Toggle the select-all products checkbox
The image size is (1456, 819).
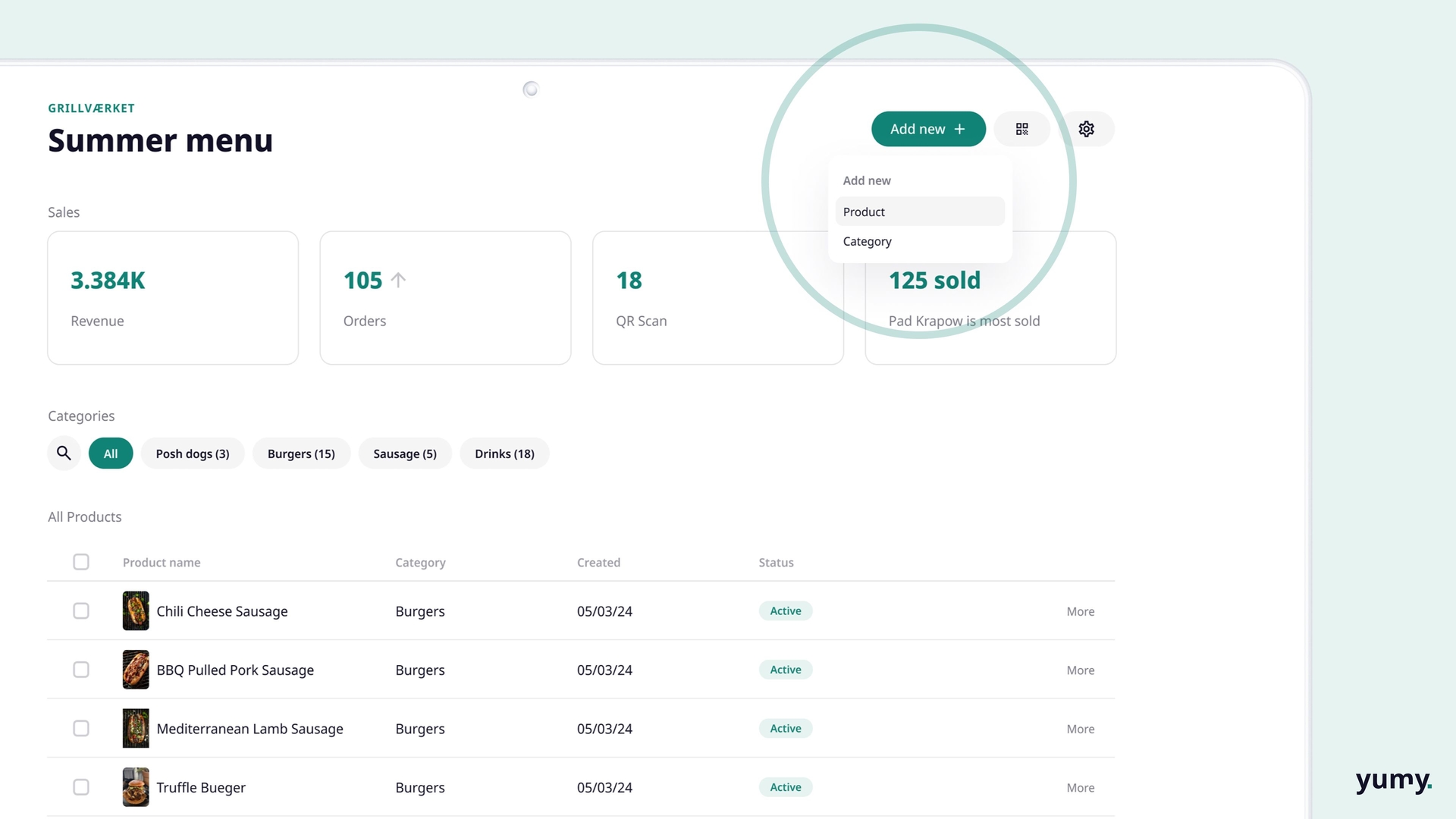pos(81,562)
